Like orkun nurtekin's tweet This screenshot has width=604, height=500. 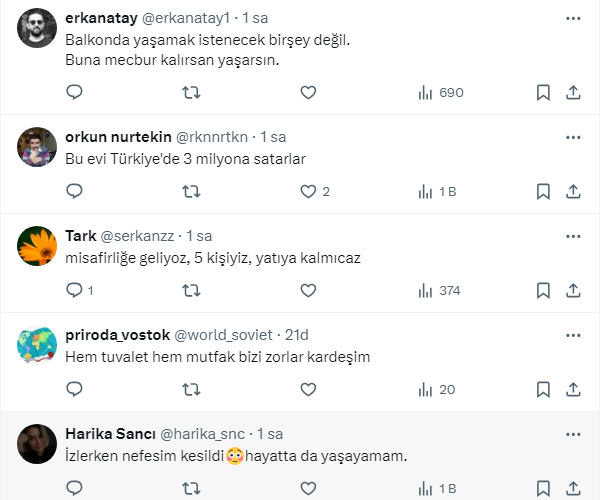(x=308, y=191)
